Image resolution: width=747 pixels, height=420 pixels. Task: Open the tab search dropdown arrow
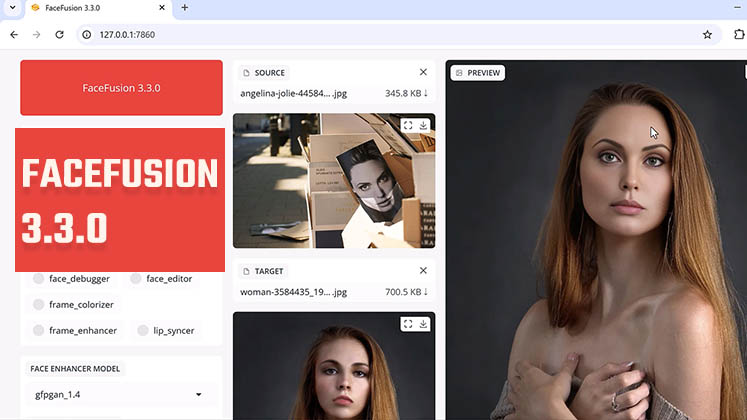click(13, 8)
